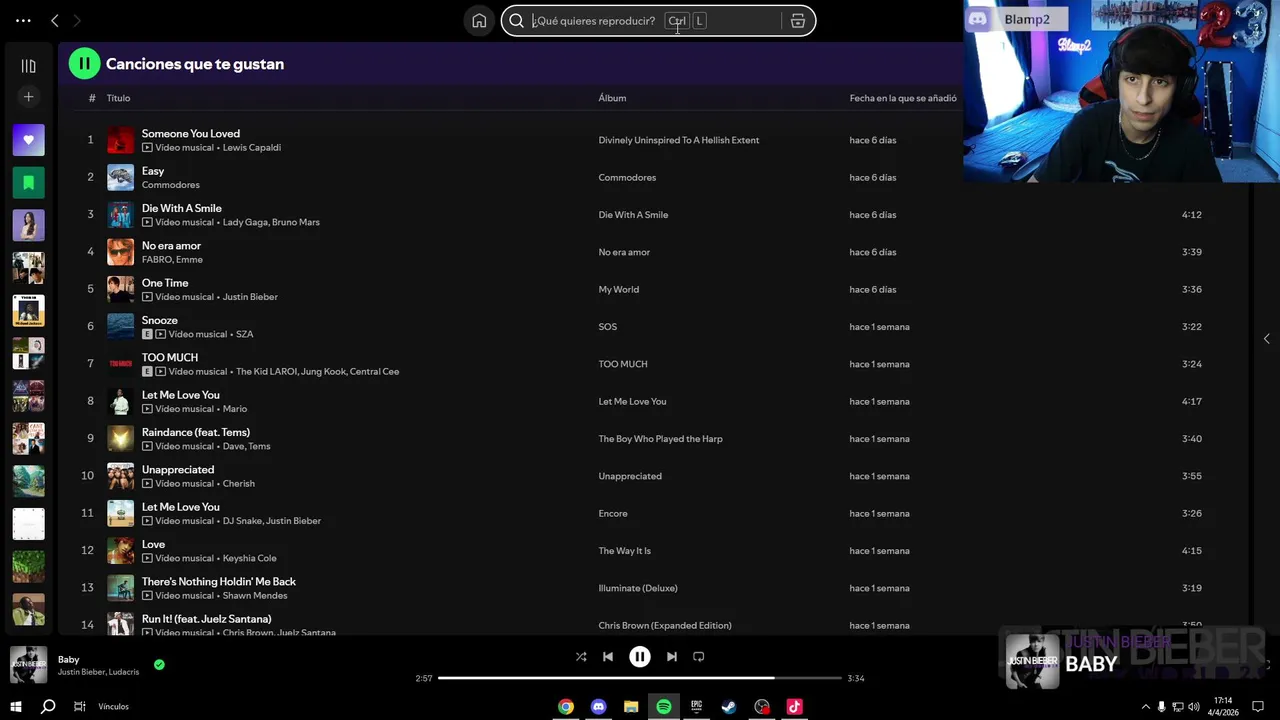Screen dimensions: 1280x720
Task: Skip to next track
Action: point(672,657)
